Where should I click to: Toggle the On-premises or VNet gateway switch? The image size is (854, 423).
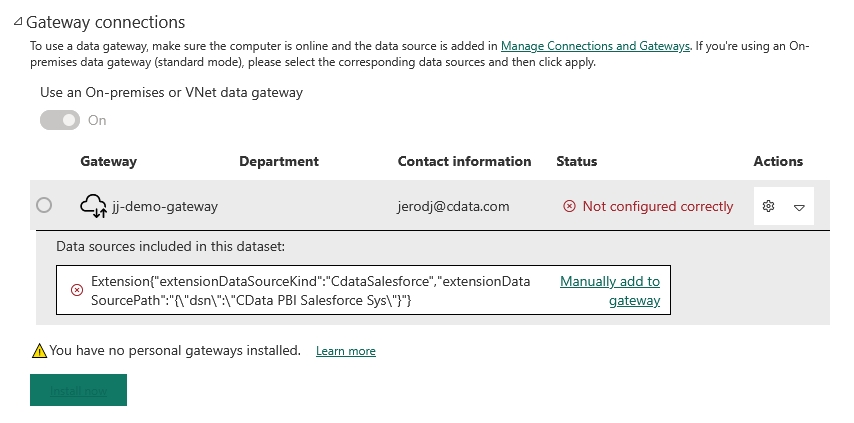click(x=59, y=120)
